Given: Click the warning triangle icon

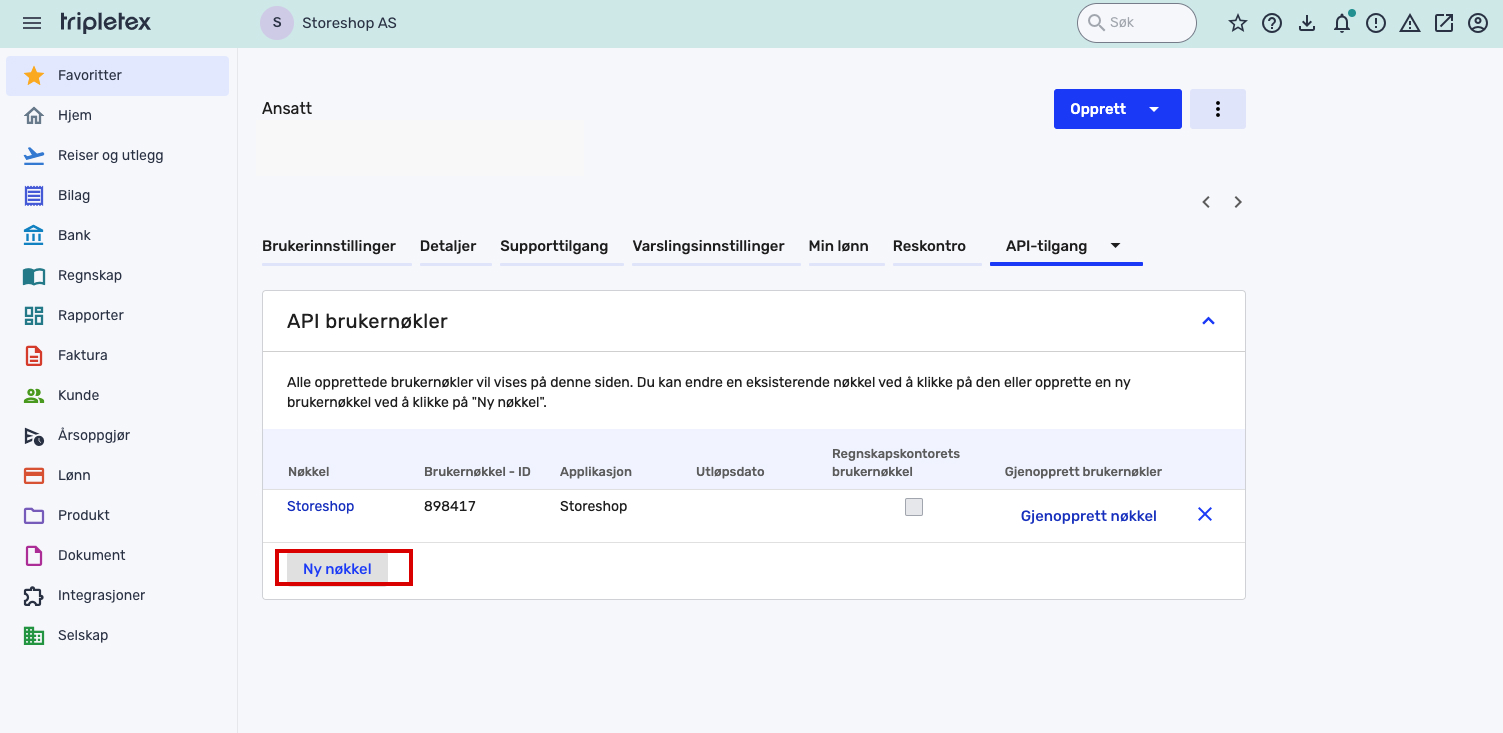Looking at the screenshot, I should click(x=1410, y=23).
